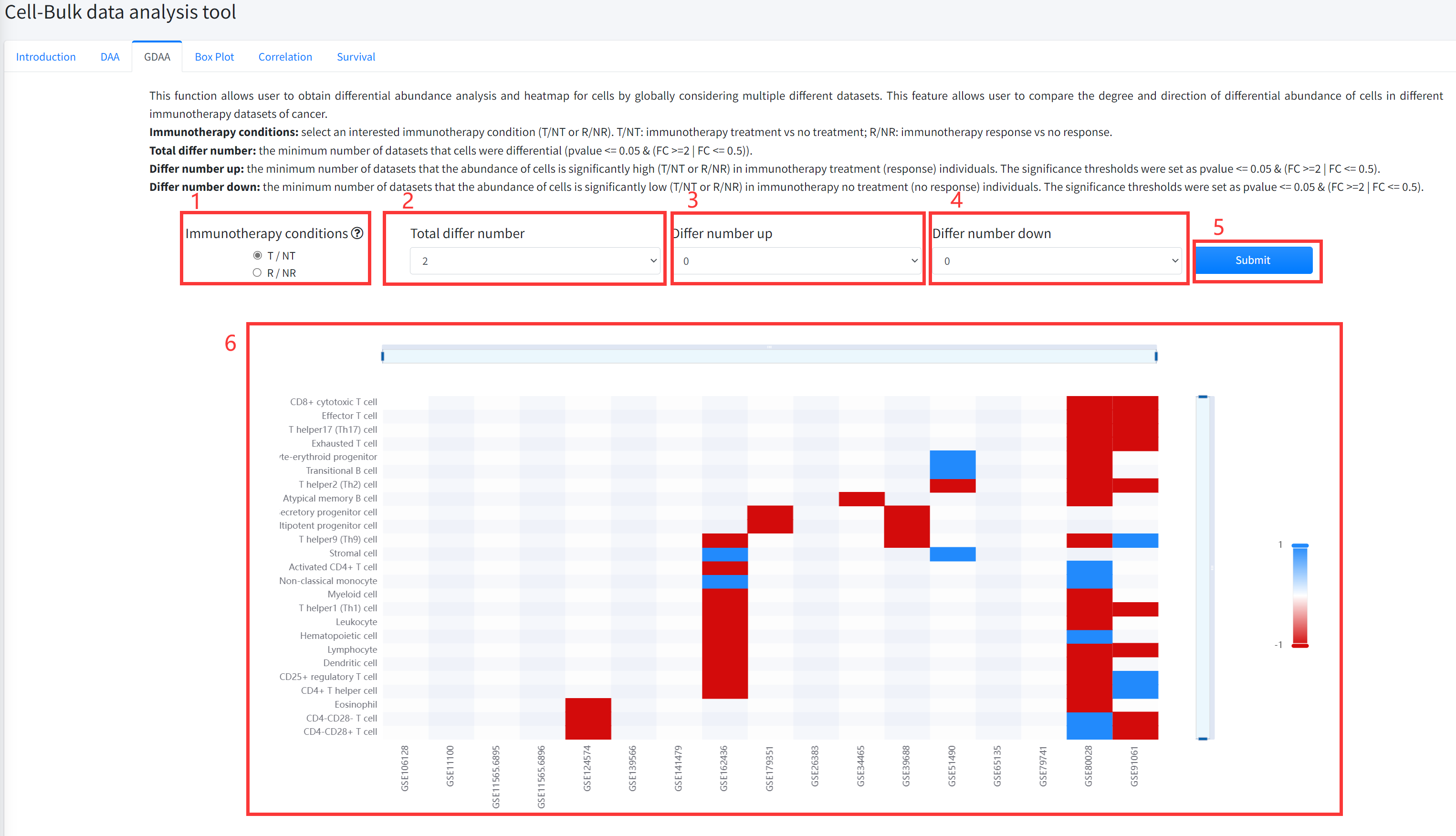The image size is (1456, 836).
Task: Open the Survival tab
Action: tap(356, 57)
